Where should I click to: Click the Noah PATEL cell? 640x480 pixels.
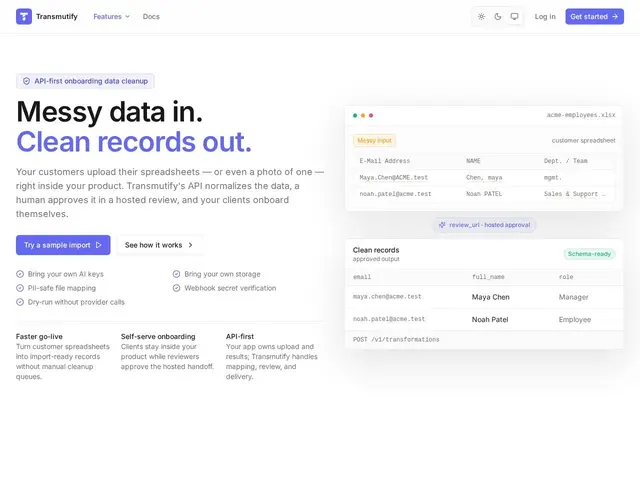tap(484, 194)
